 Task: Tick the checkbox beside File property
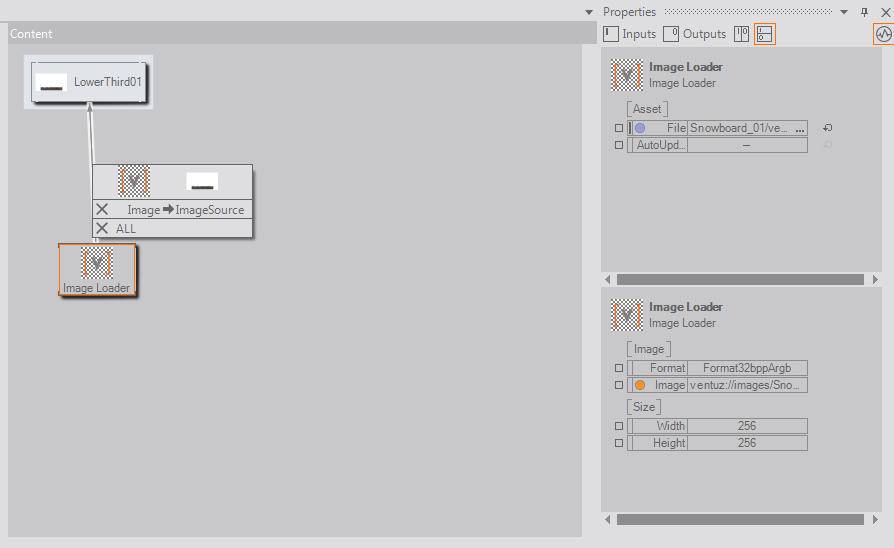[618, 128]
